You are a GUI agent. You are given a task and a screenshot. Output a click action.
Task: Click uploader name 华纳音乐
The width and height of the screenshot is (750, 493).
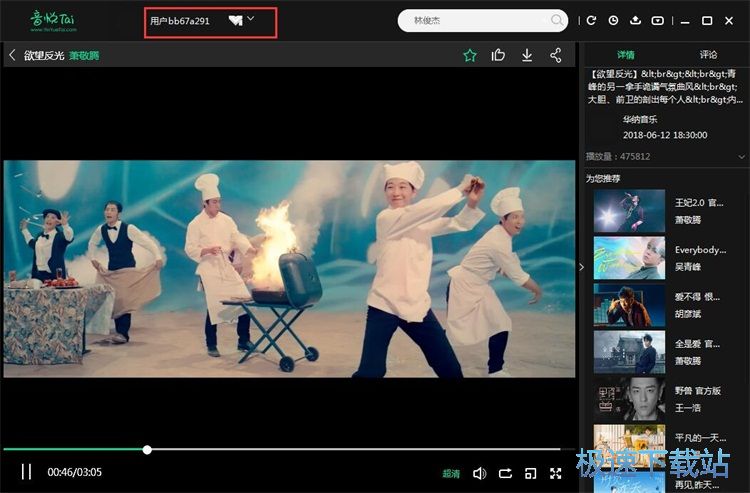[640, 119]
